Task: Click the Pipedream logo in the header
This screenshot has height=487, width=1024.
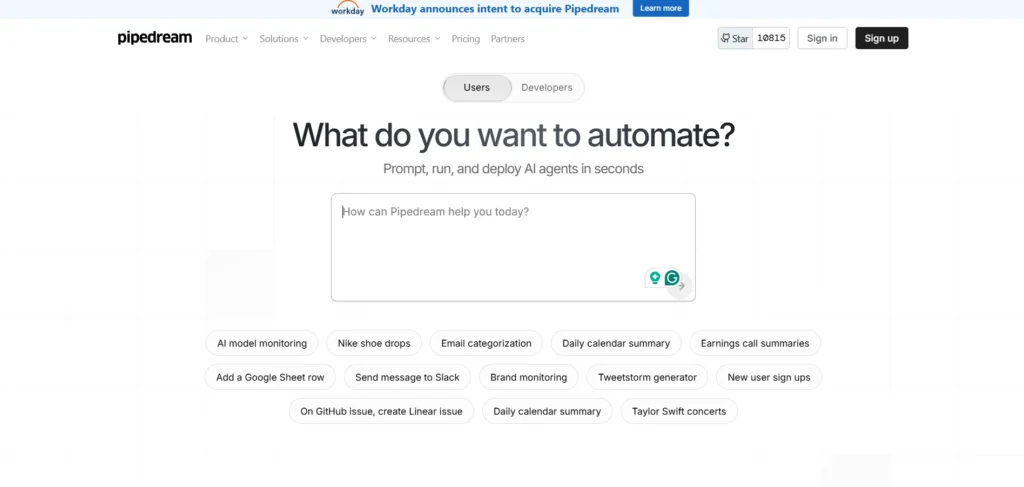Action: pyautogui.click(x=154, y=38)
